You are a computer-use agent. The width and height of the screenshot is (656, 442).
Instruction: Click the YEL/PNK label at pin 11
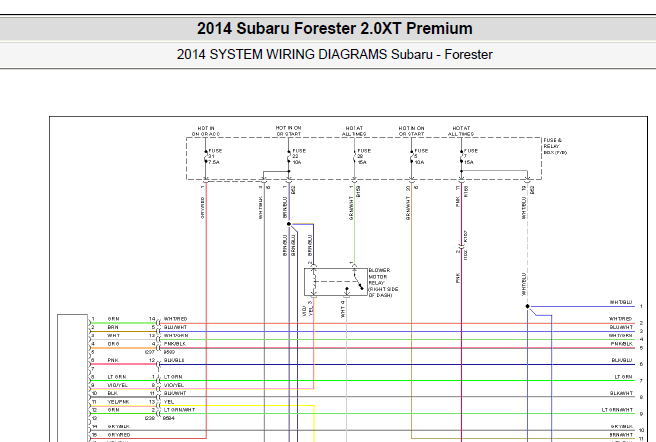pyautogui.click(x=118, y=402)
